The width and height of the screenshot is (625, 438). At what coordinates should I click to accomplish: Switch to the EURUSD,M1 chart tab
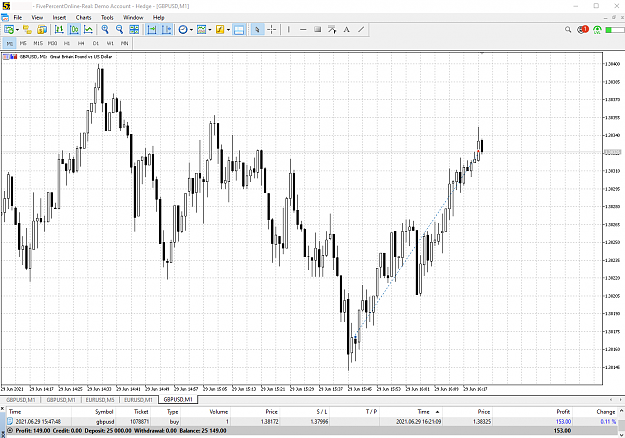click(x=138, y=400)
